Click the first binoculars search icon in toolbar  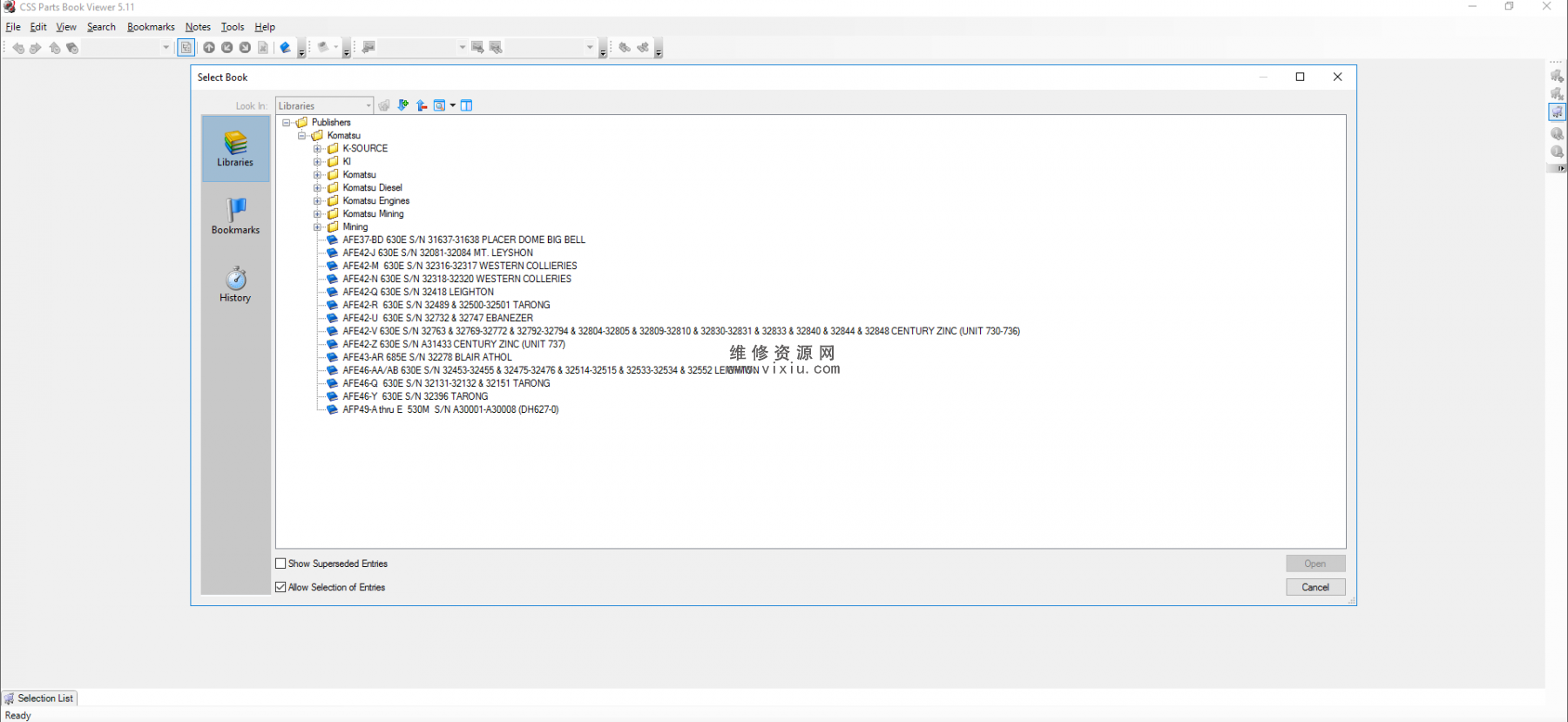click(625, 48)
